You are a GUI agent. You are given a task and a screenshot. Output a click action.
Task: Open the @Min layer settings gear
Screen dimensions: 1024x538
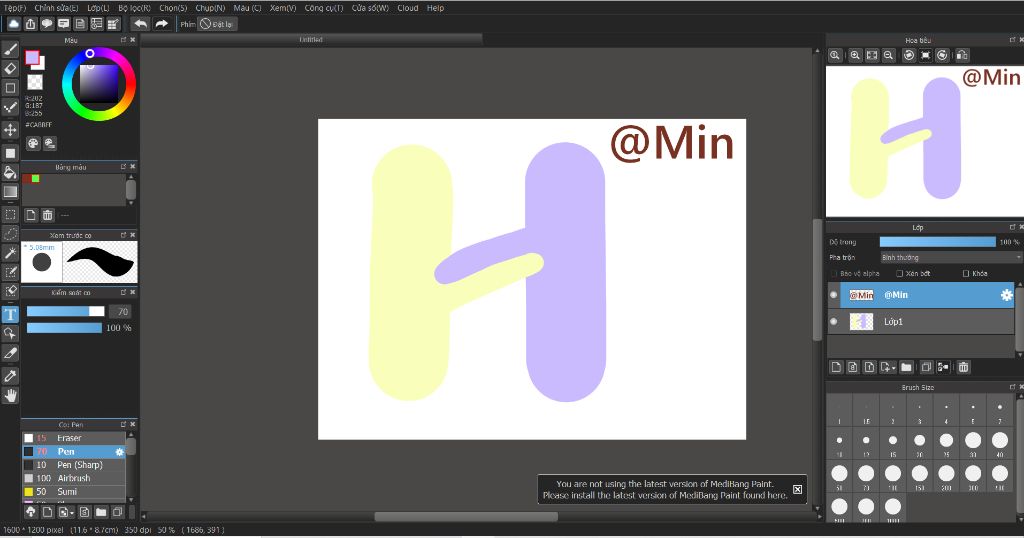pos(1006,295)
